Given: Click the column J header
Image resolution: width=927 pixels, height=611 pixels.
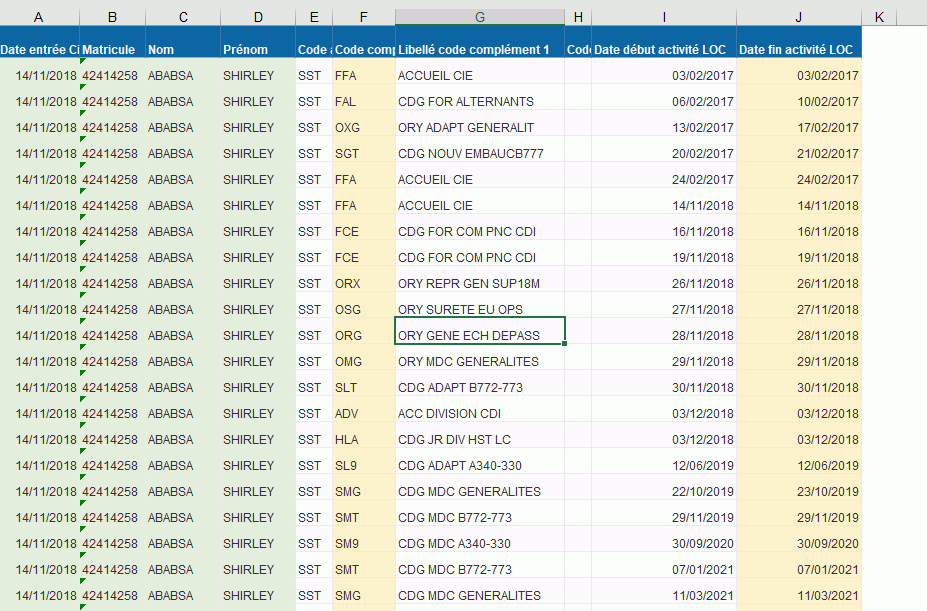Looking at the screenshot, I should coord(798,17).
